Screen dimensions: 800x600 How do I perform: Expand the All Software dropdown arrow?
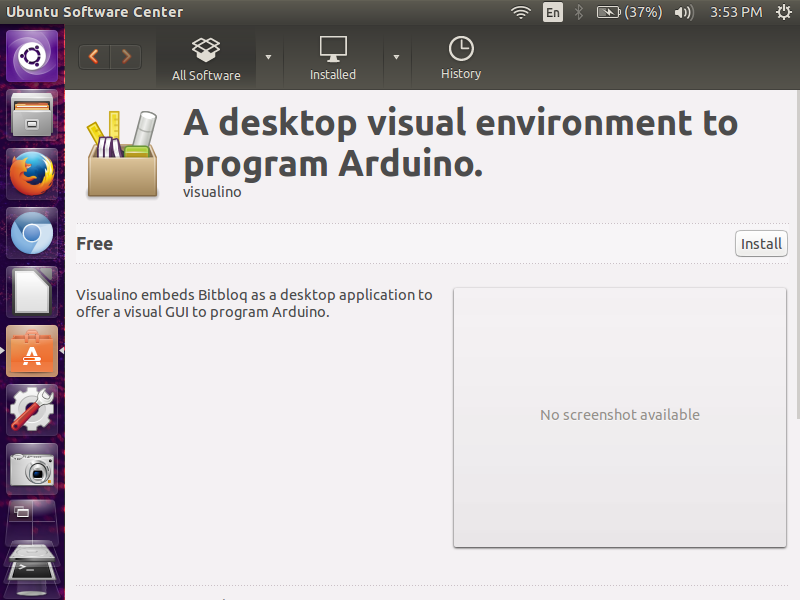pyautogui.click(x=268, y=57)
